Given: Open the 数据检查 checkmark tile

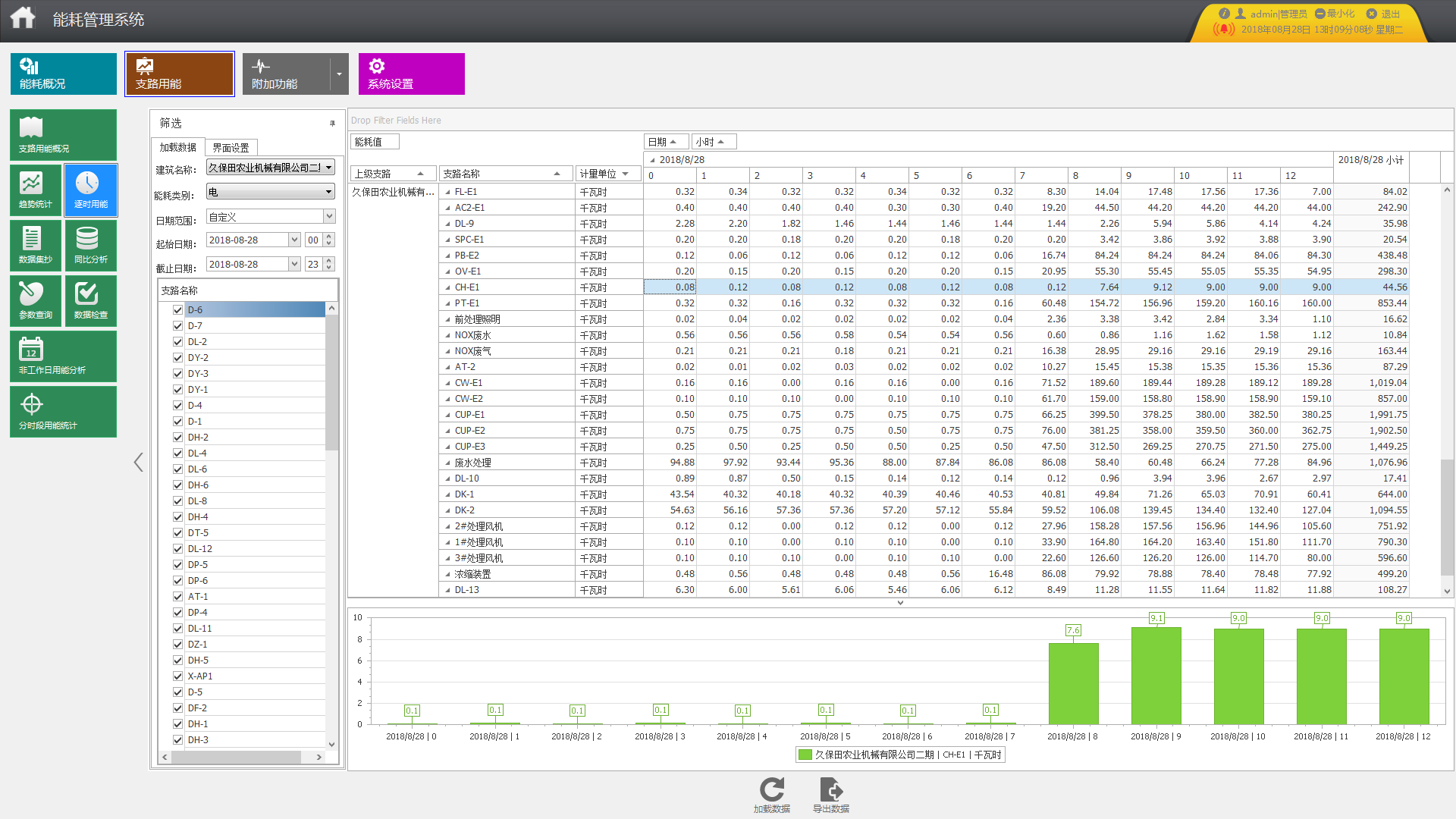Looking at the screenshot, I should [91, 301].
